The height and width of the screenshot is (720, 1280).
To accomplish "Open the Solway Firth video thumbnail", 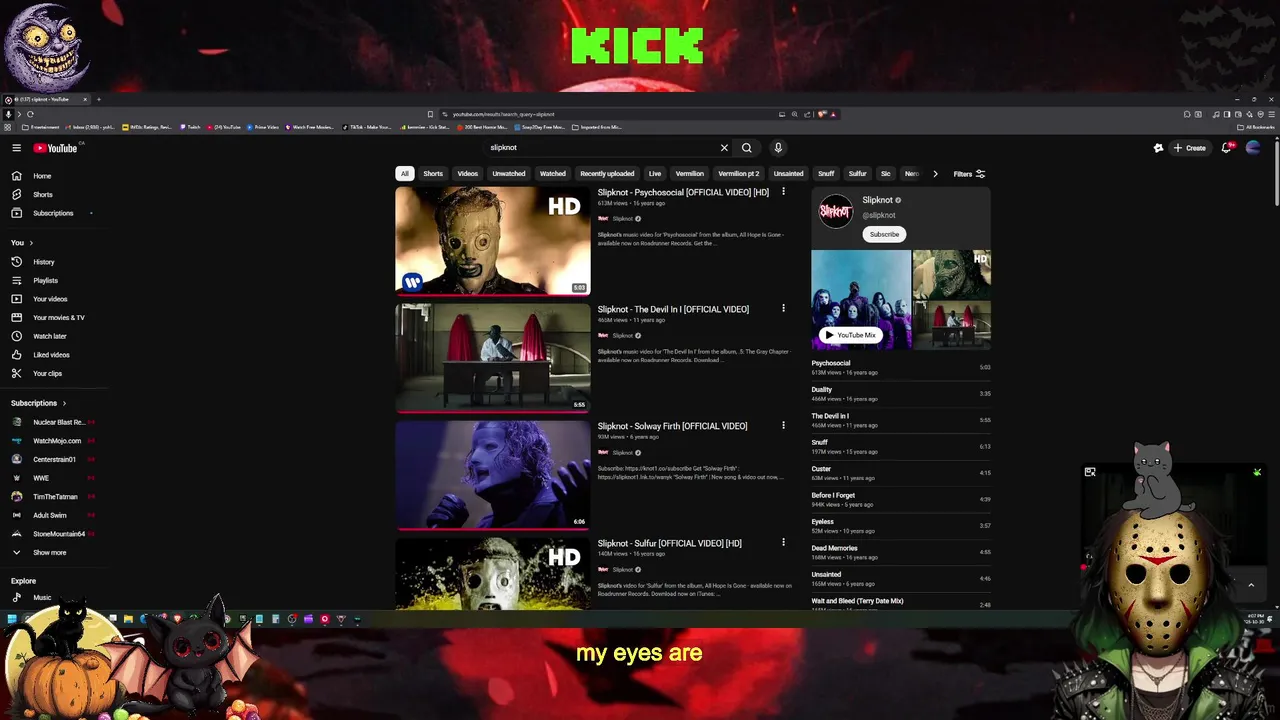I will [493, 475].
